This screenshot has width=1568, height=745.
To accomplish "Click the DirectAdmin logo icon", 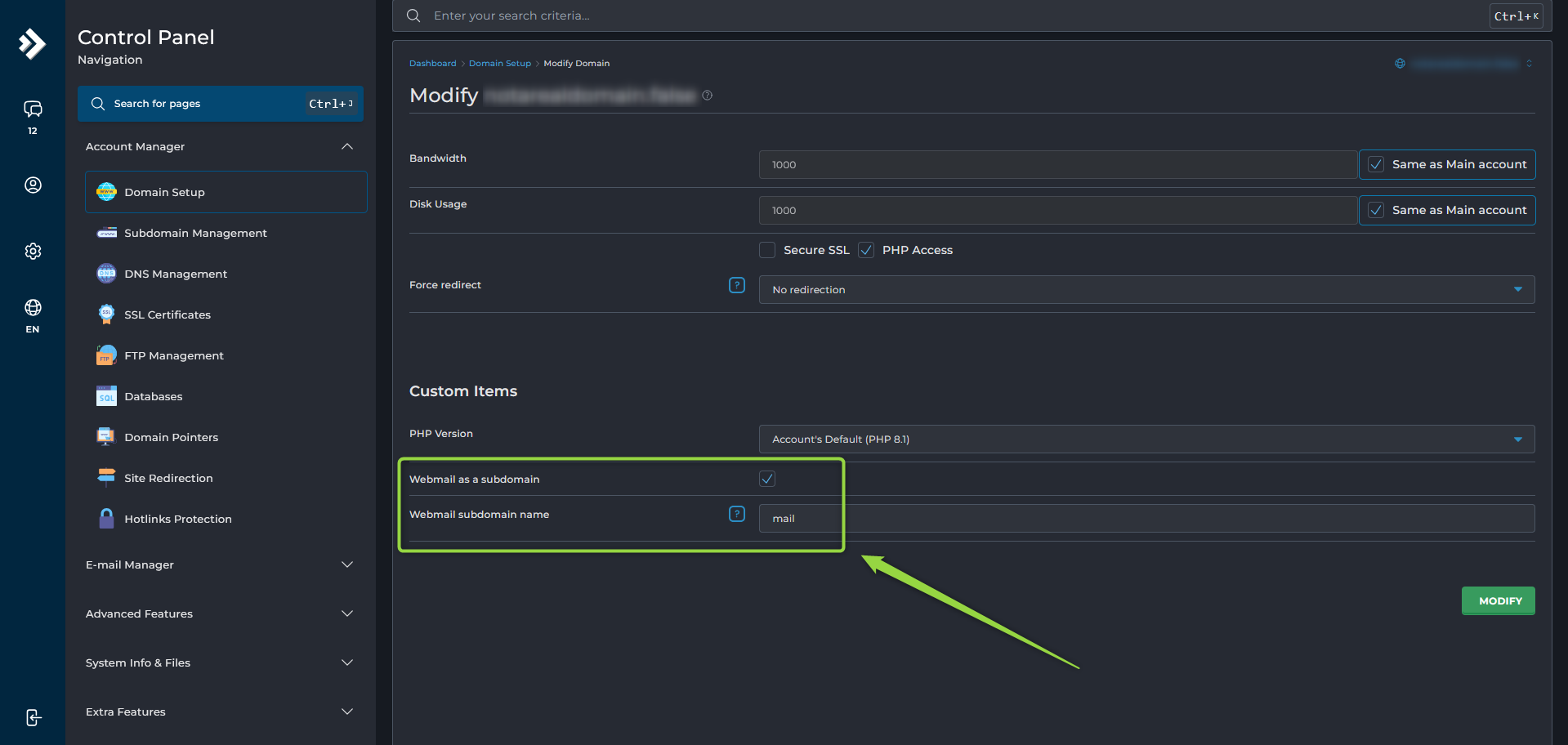I will tap(32, 43).
